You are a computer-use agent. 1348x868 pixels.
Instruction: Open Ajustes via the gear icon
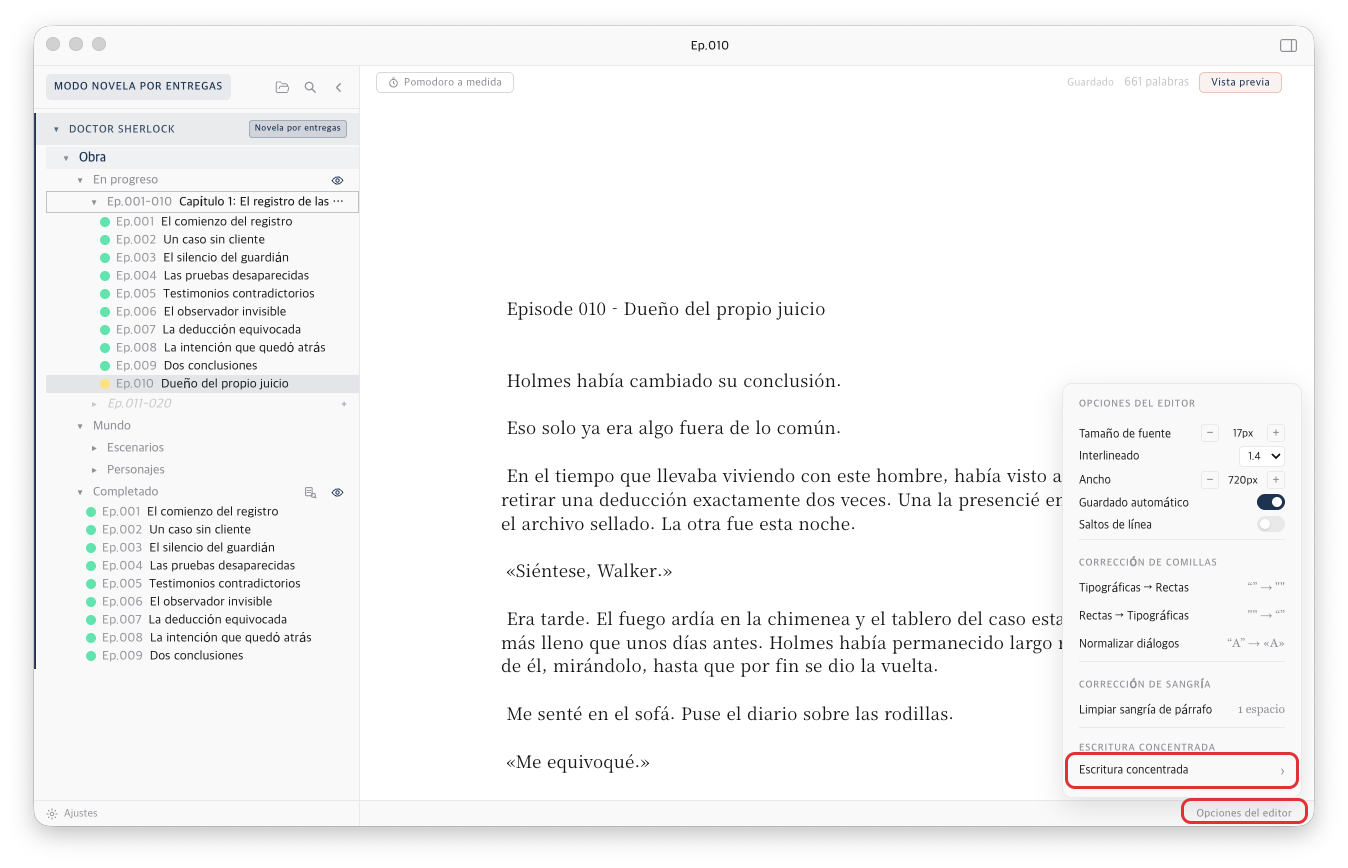52,814
